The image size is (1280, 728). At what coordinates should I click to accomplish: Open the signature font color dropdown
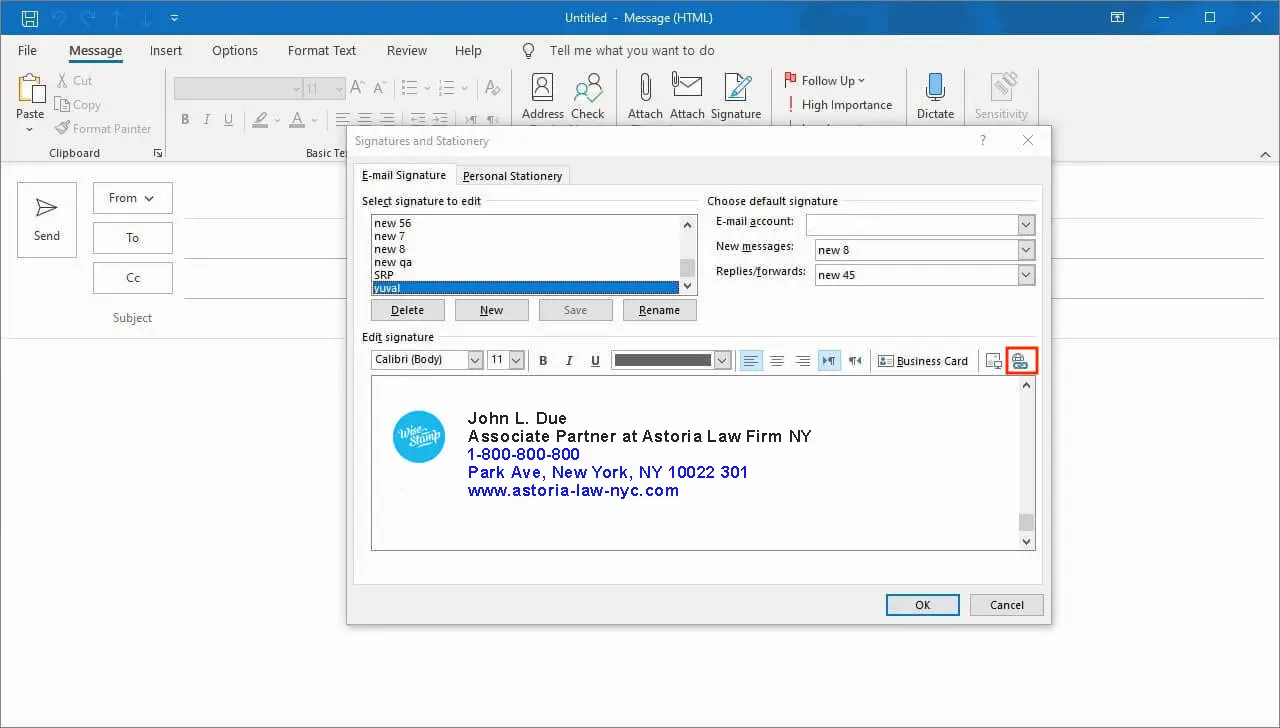click(x=723, y=360)
